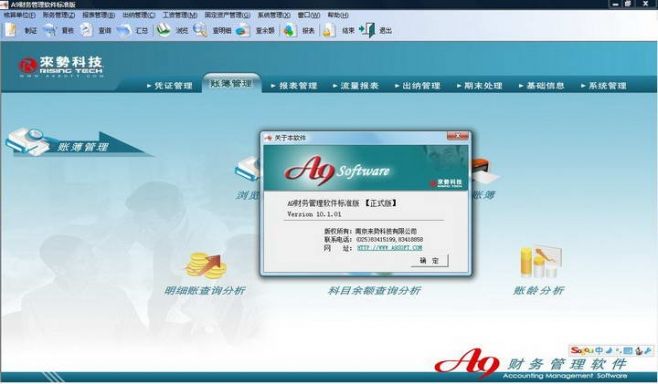
Task: Switch to the 出纳管理 navigation tab
Action: pos(418,86)
